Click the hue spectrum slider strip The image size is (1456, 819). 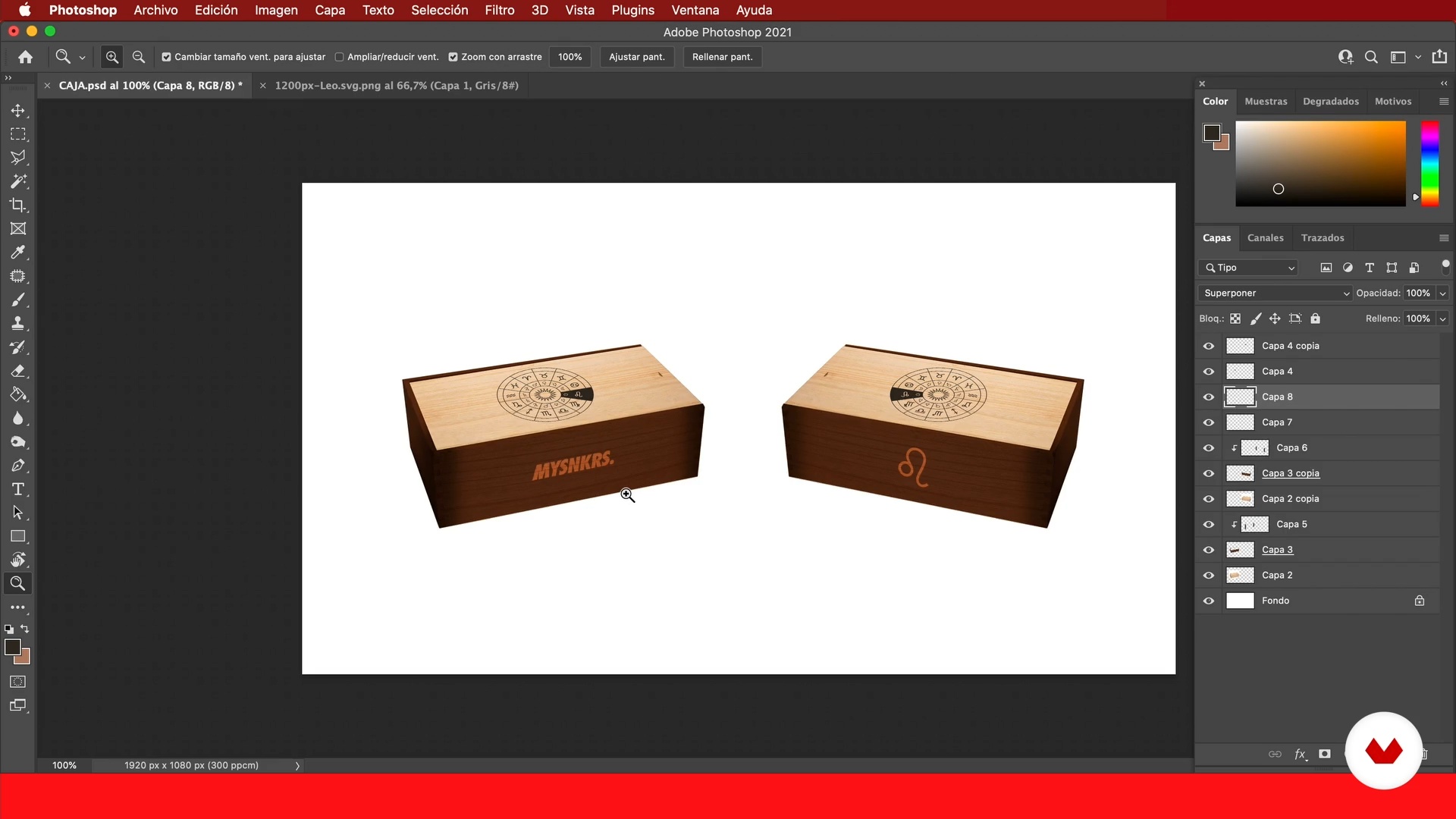pos(1429,163)
